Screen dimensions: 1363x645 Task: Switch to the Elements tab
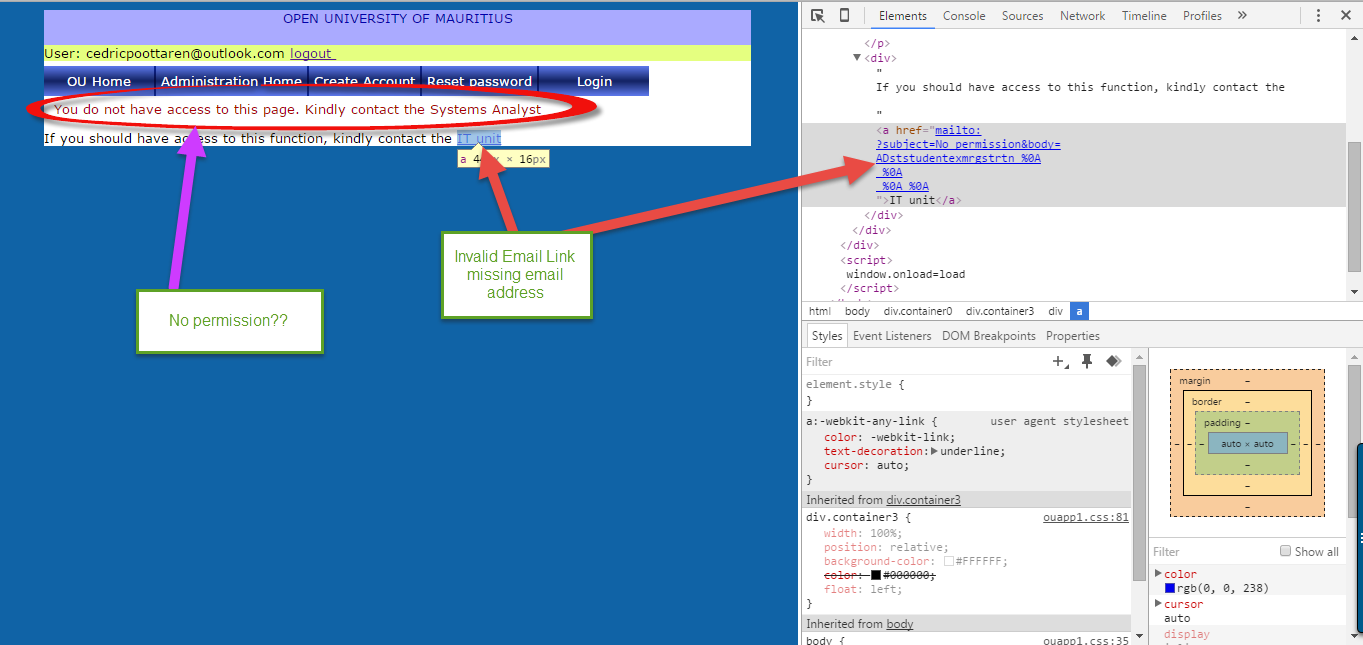[x=903, y=16]
